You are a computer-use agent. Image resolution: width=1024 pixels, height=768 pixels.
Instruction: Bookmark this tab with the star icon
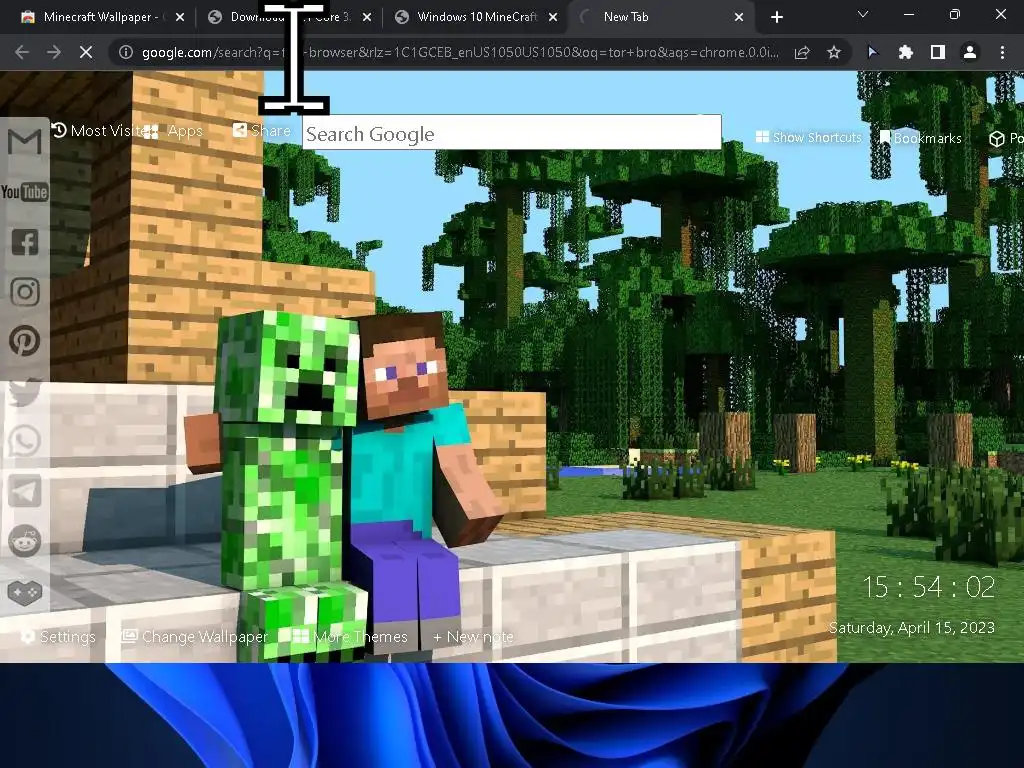[x=834, y=52]
